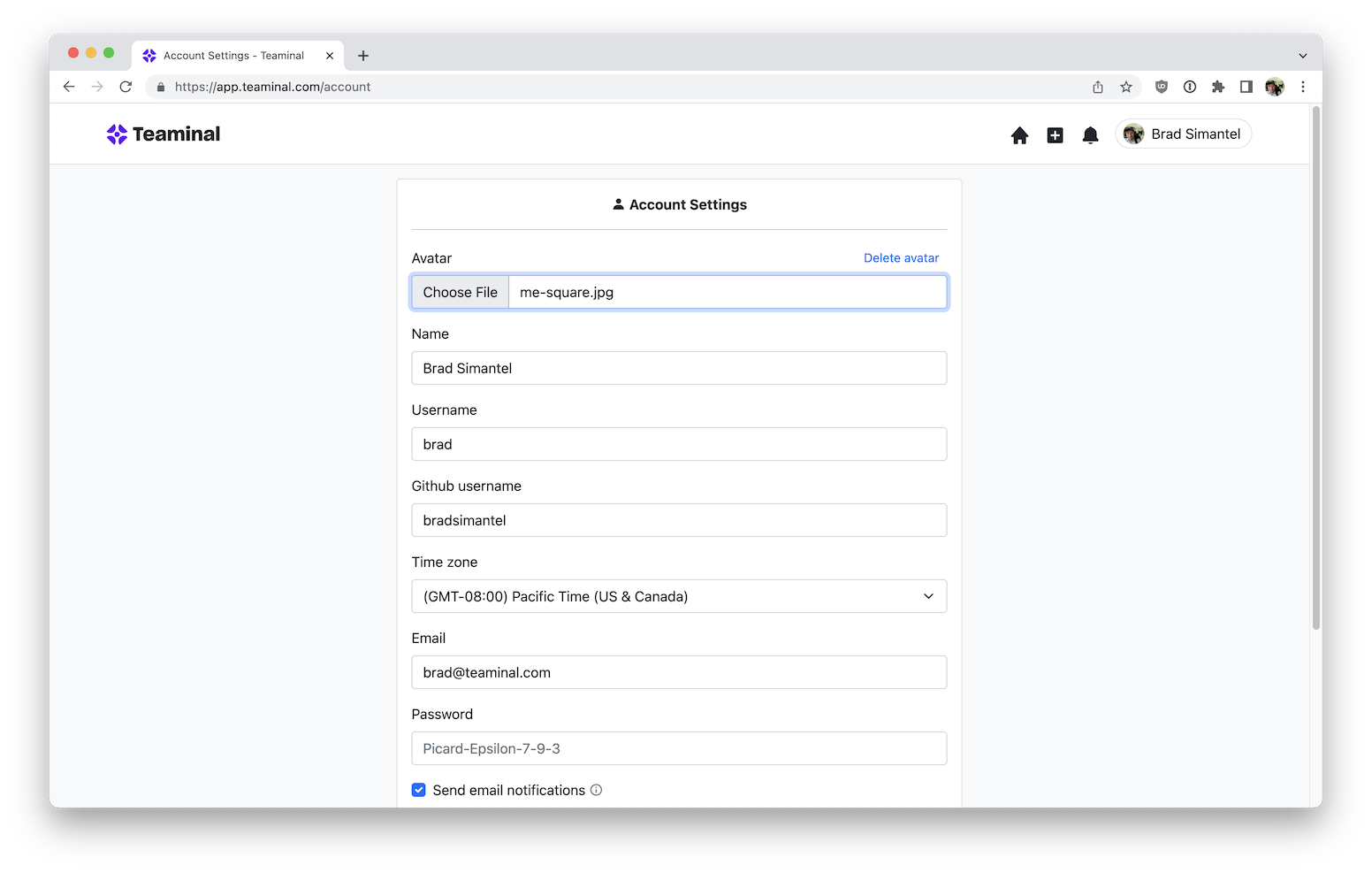Click the Delete avatar link

(x=901, y=258)
